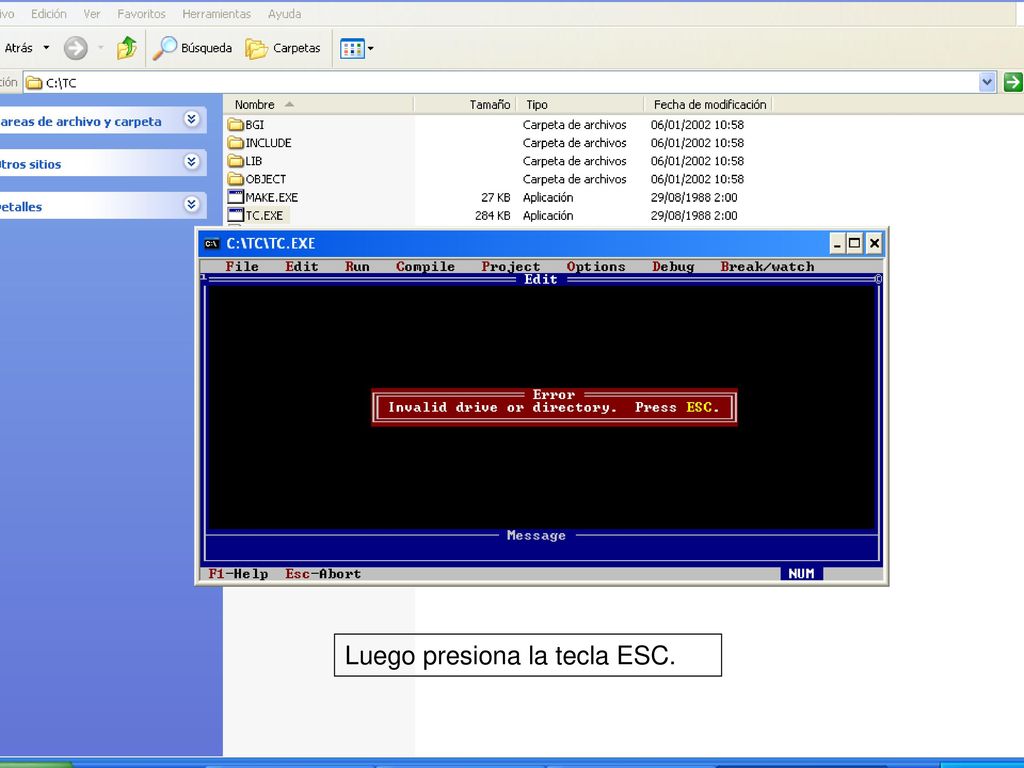1024x768 pixels.
Task: Sort by the Tamaño column header
Action: pyautogui.click(x=465, y=104)
